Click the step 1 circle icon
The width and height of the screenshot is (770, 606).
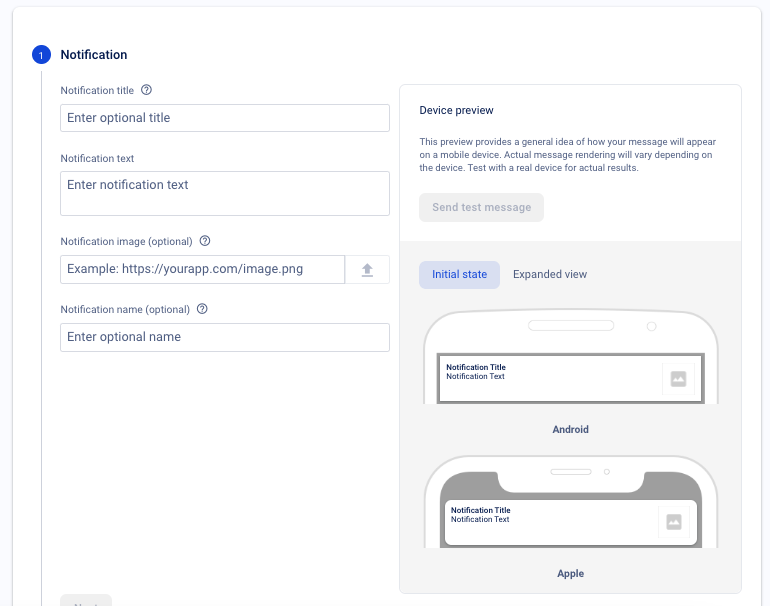coord(40,55)
